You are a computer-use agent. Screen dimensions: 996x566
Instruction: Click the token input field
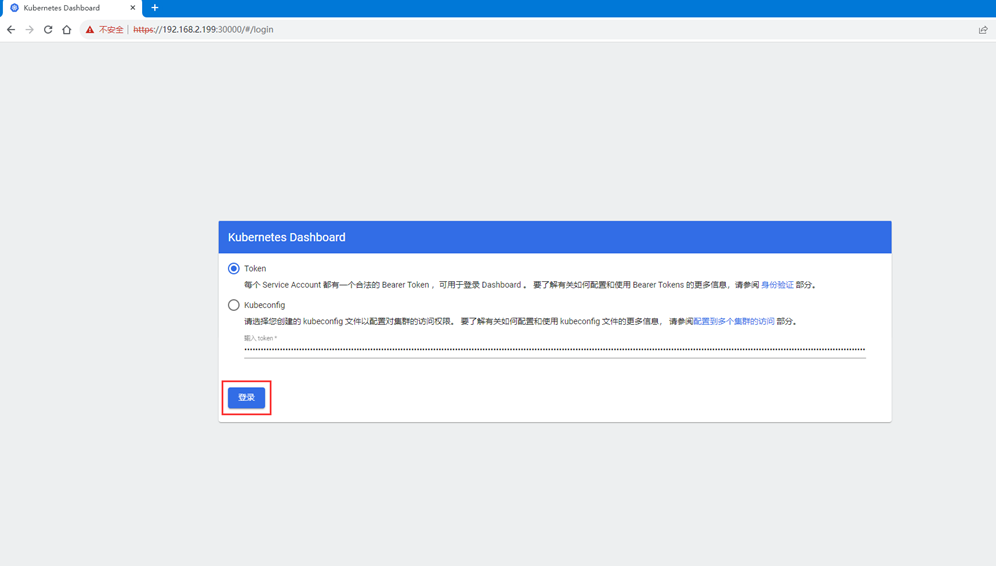coord(555,349)
